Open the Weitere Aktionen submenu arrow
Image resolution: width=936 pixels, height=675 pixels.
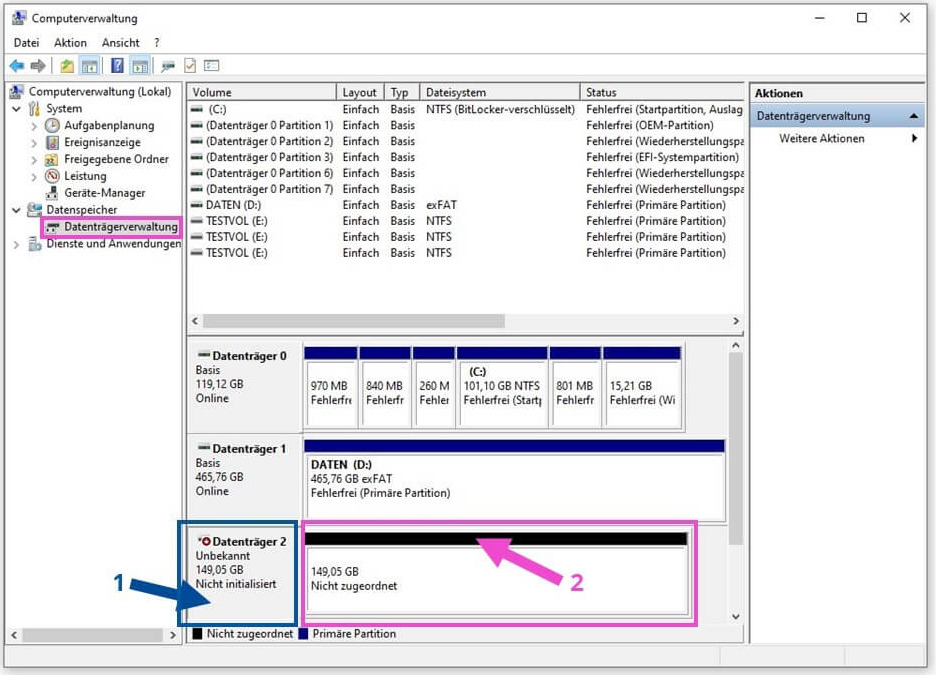tap(914, 138)
